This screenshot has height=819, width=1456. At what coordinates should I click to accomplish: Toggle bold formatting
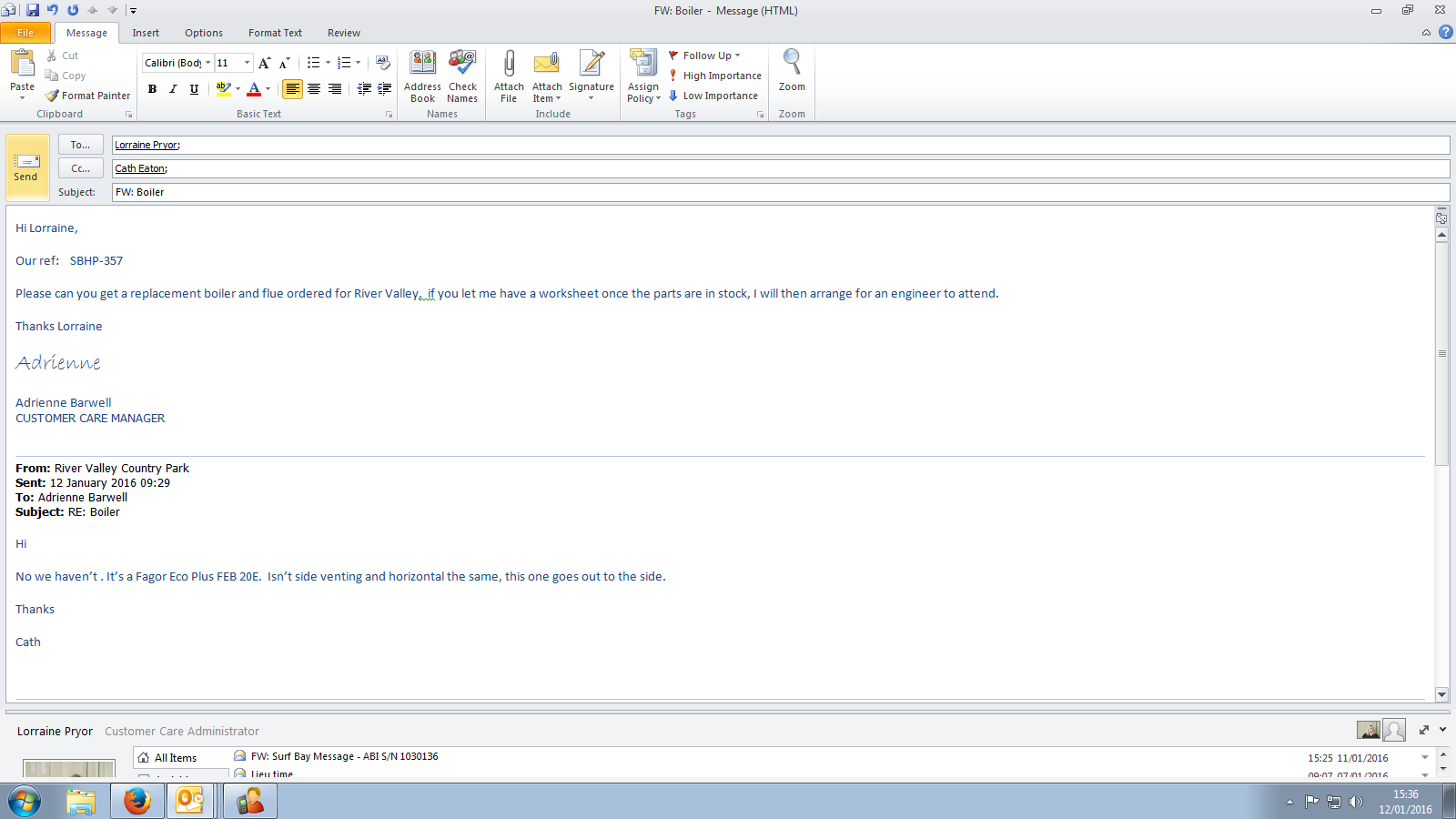152,89
